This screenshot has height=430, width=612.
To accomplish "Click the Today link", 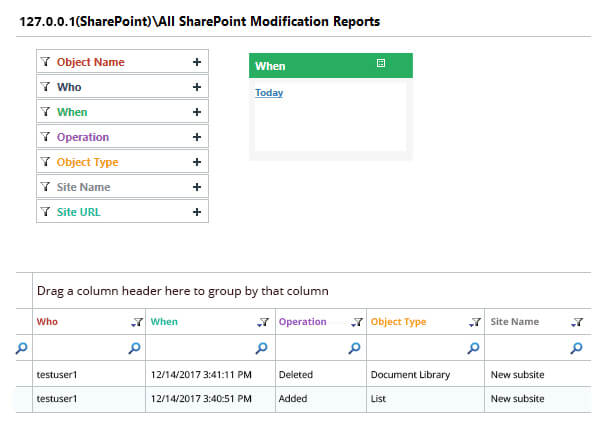I will (x=269, y=93).
